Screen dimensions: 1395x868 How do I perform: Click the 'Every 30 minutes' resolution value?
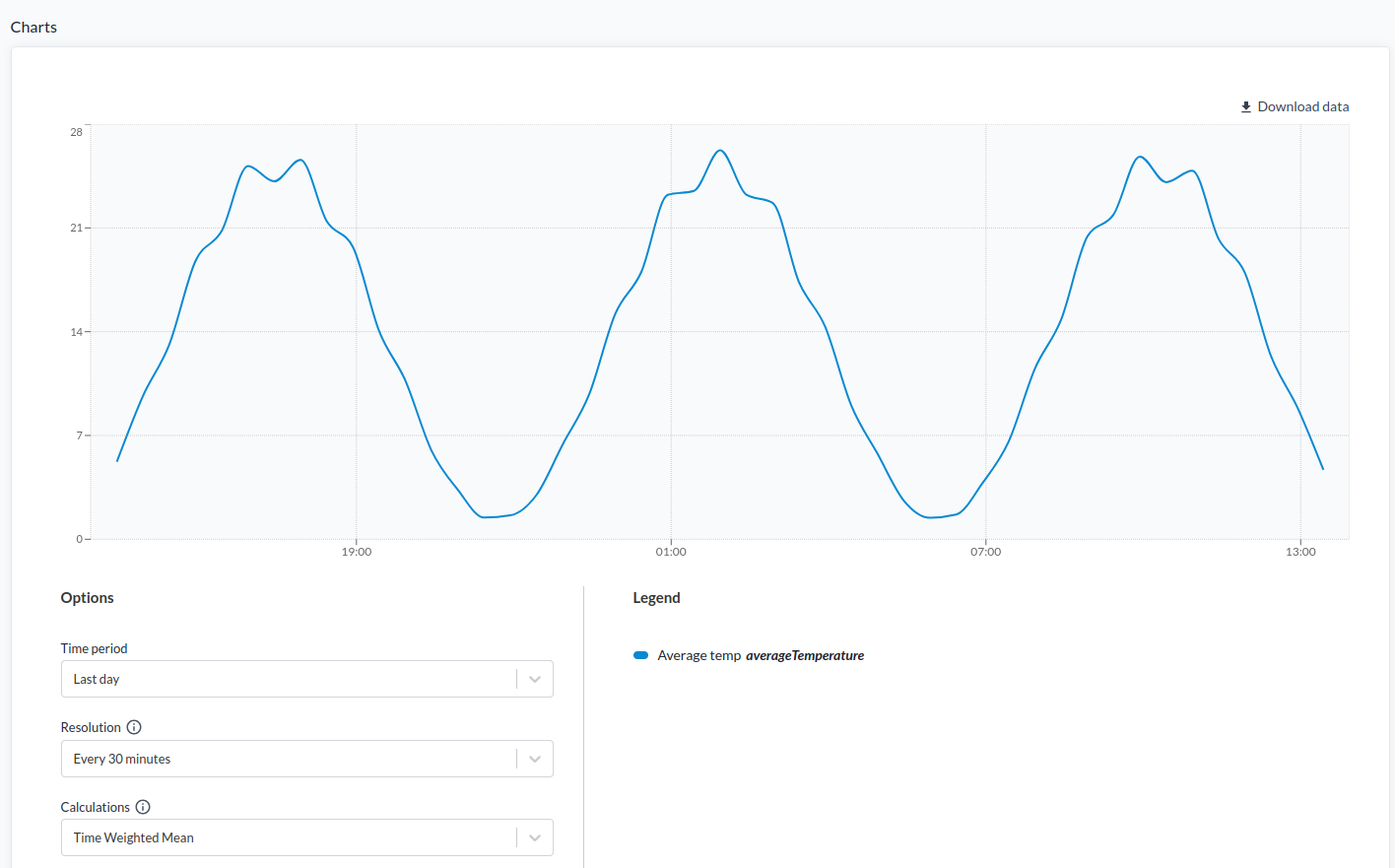click(122, 759)
